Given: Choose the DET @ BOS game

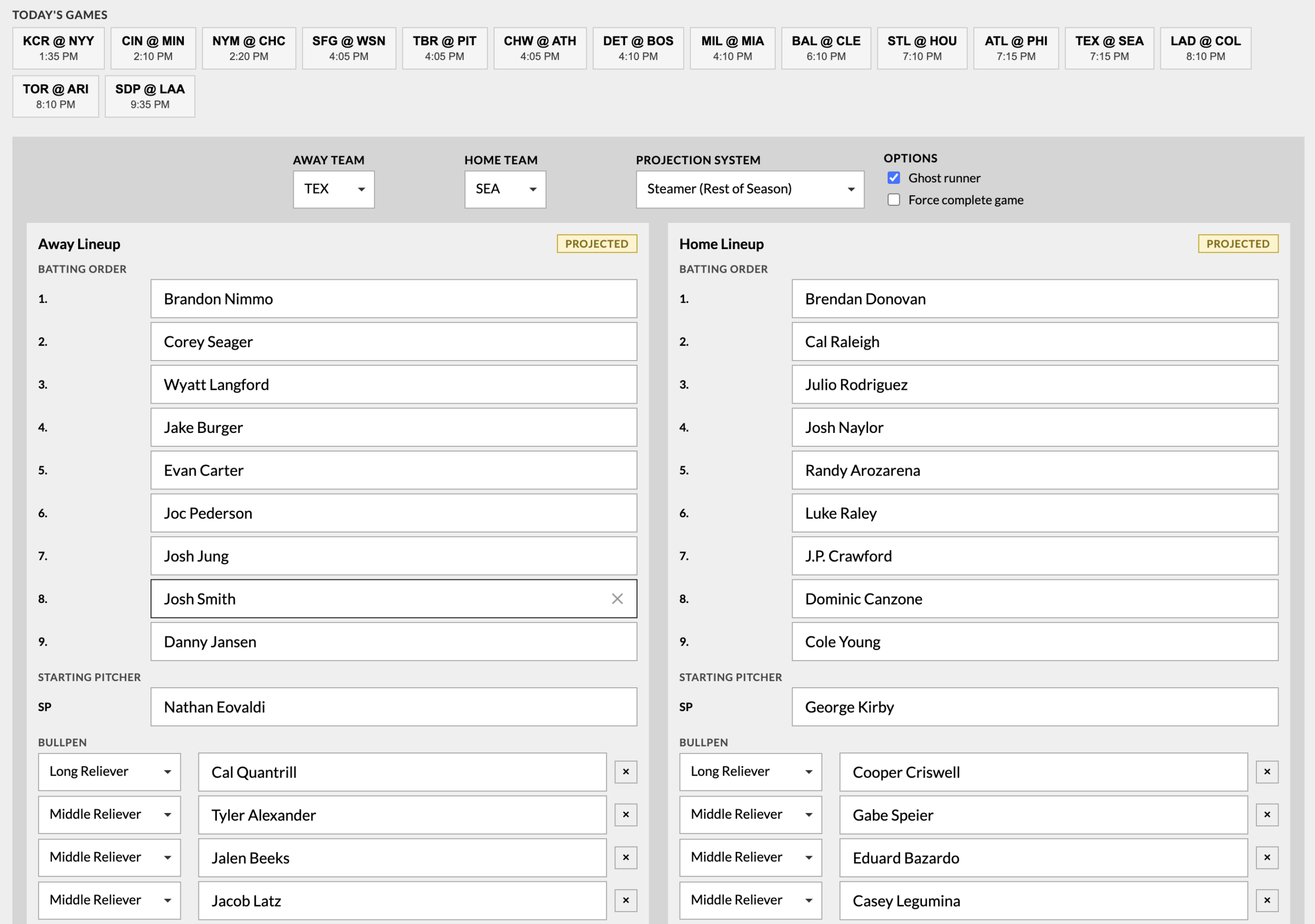Looking at the screenshot, I should (637, 48).
